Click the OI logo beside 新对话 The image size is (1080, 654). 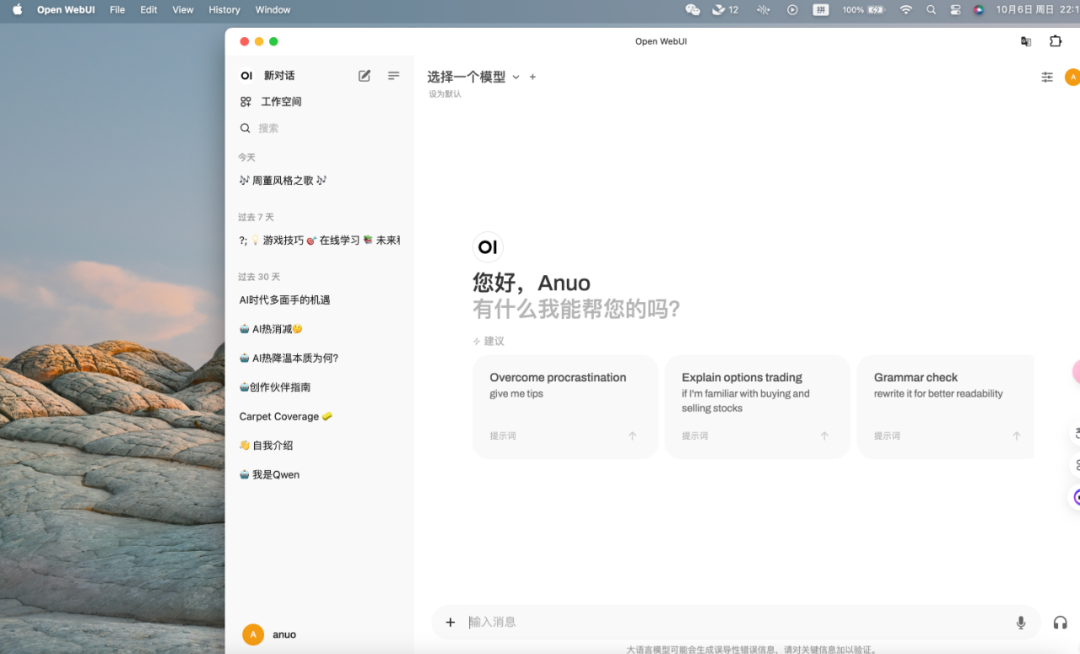[x=247, y=76]
